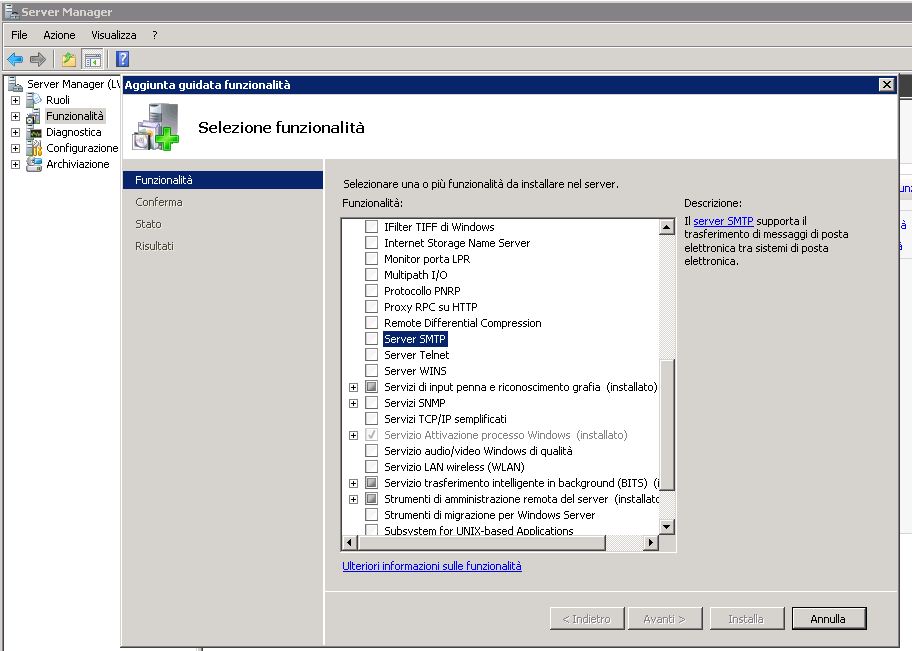Click the Up one level folder icon
The width and height of the screenshot is (912, 651).
tap(69, 59)
